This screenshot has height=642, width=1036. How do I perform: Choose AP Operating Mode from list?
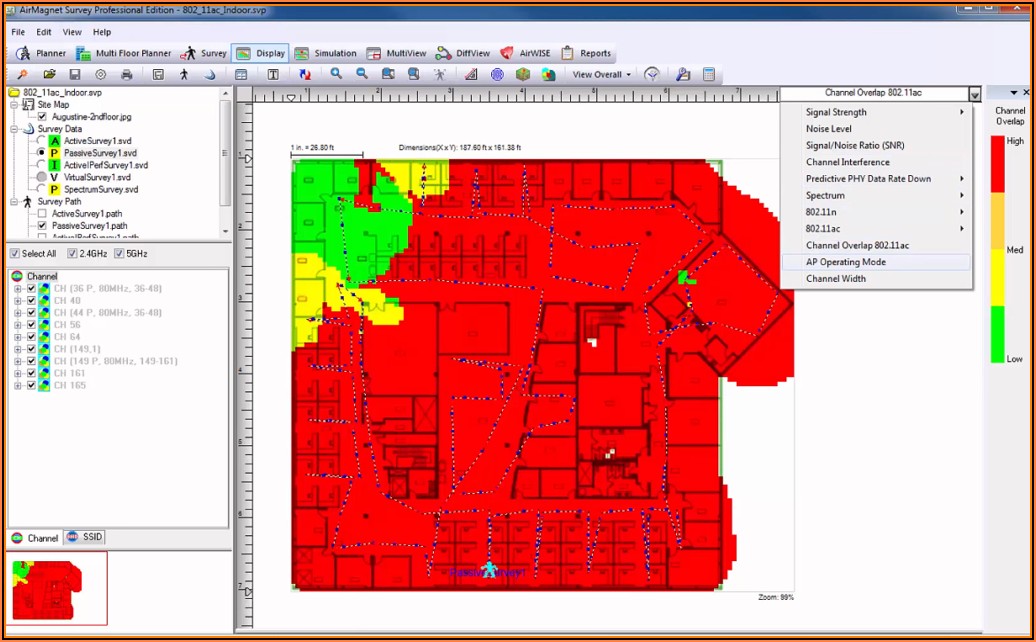[x=845, y=262]
